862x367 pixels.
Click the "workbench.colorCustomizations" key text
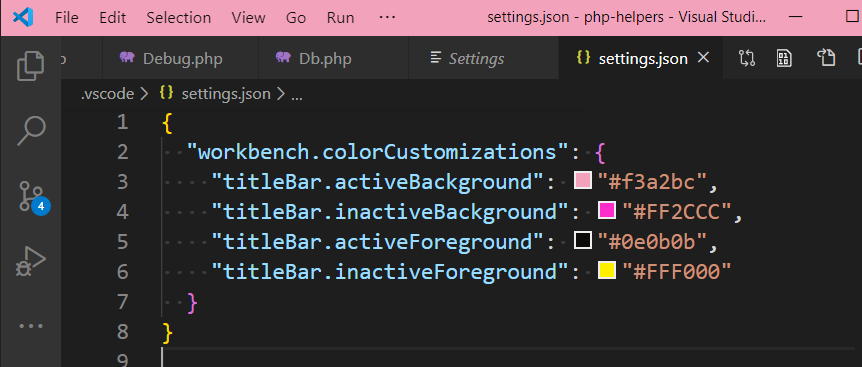point(378,151)
